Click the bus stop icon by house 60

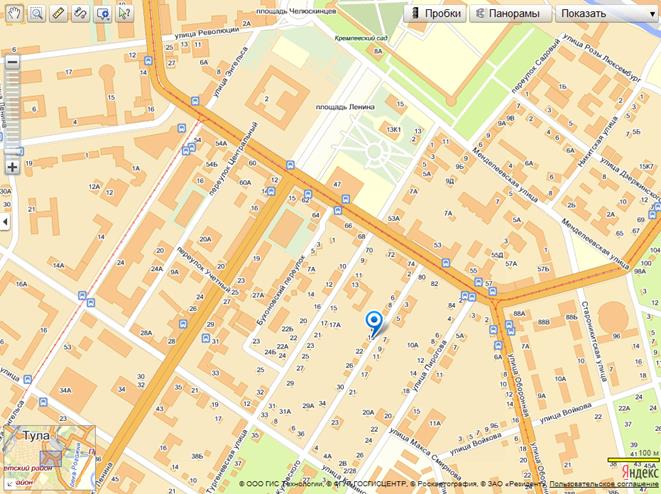coord(290,165)
